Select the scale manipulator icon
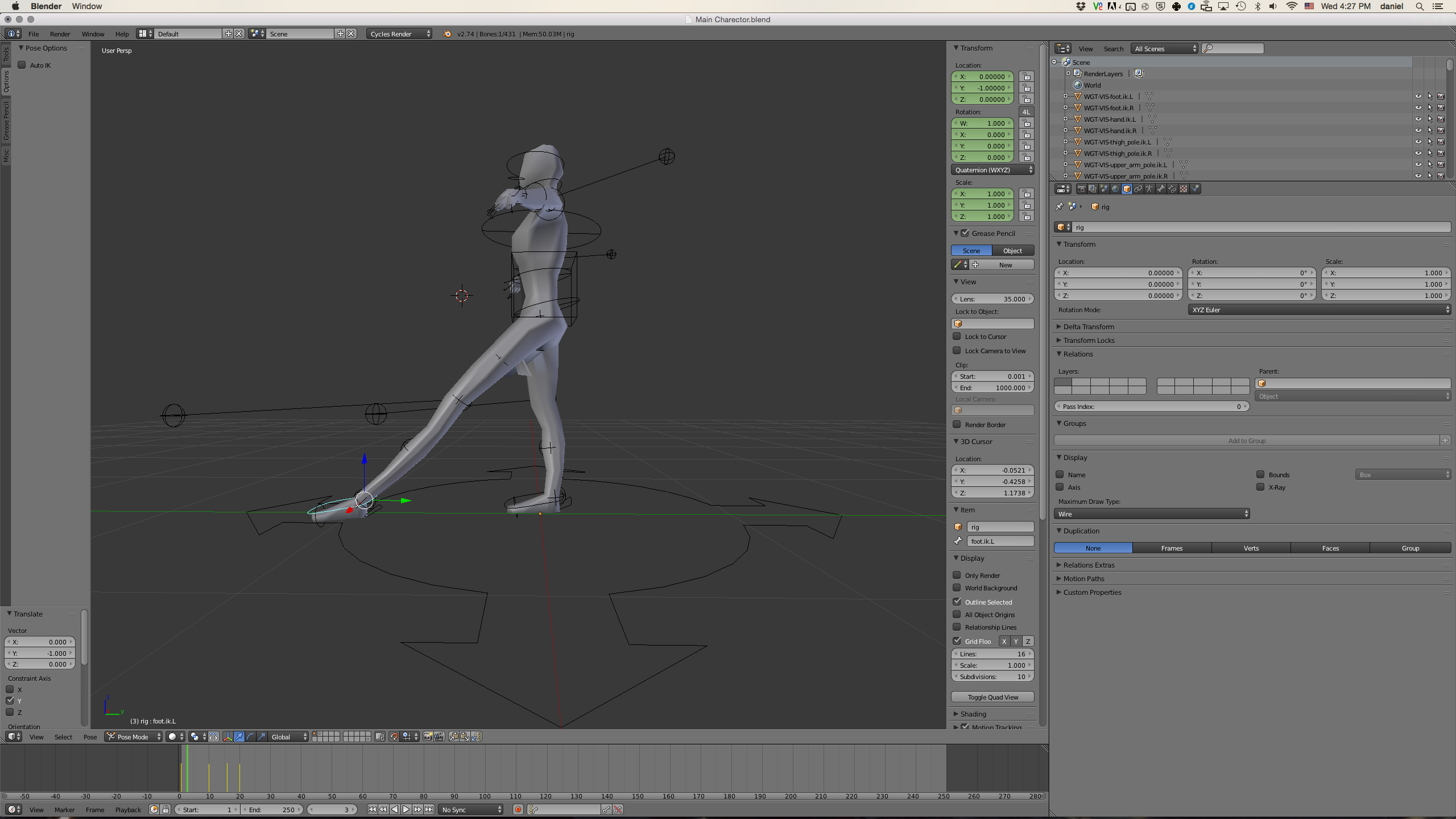 (262, 737)
